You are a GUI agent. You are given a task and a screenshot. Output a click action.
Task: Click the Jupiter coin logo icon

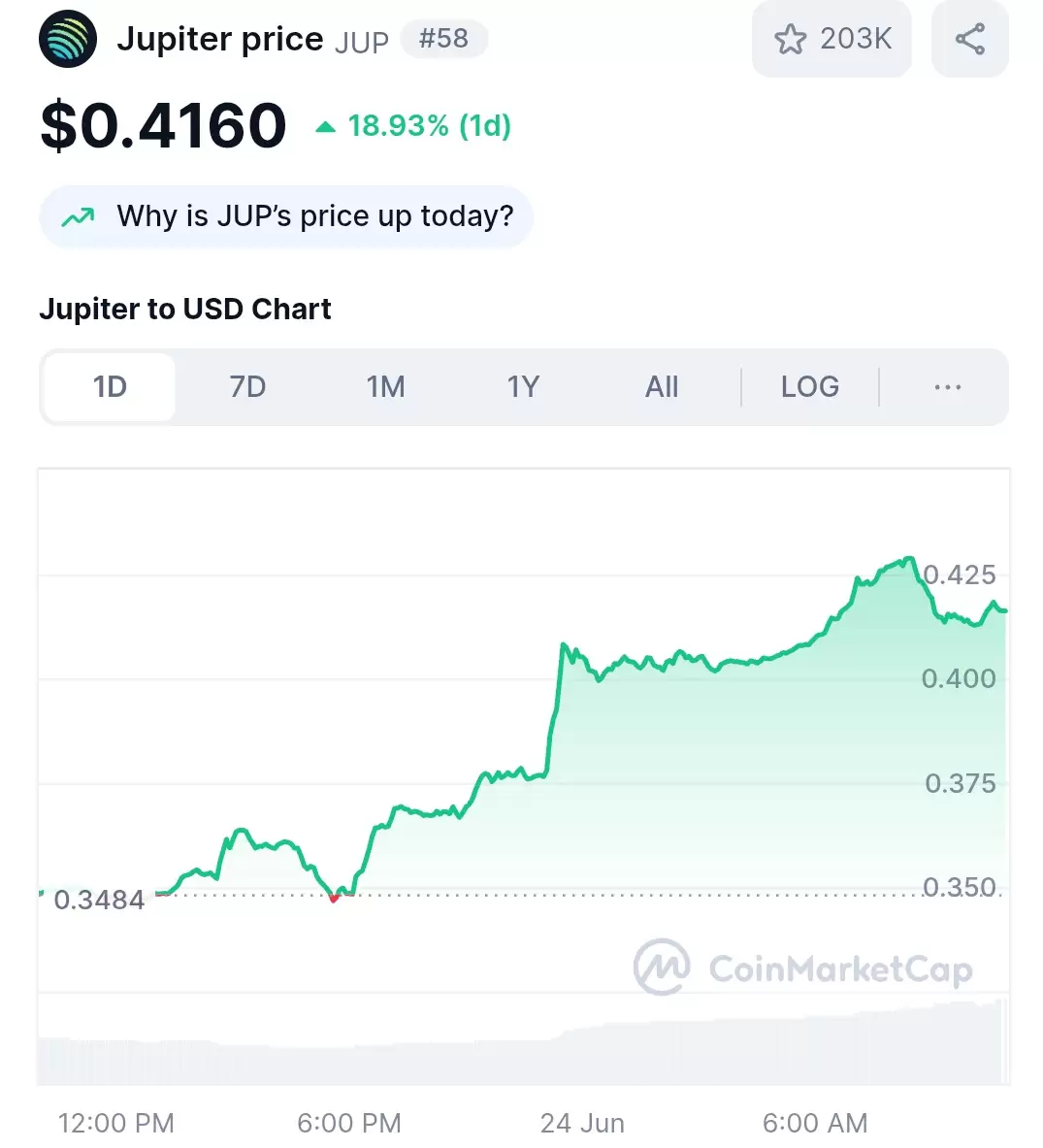coord(67,39)
